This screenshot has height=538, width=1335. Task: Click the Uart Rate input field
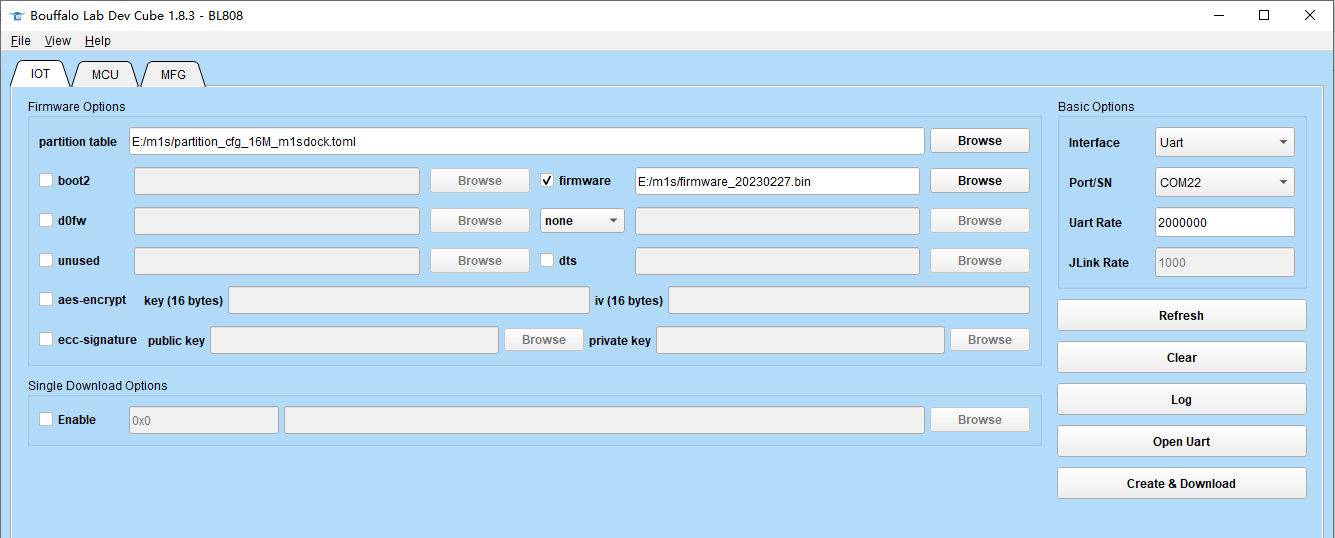coord(1224,222)
